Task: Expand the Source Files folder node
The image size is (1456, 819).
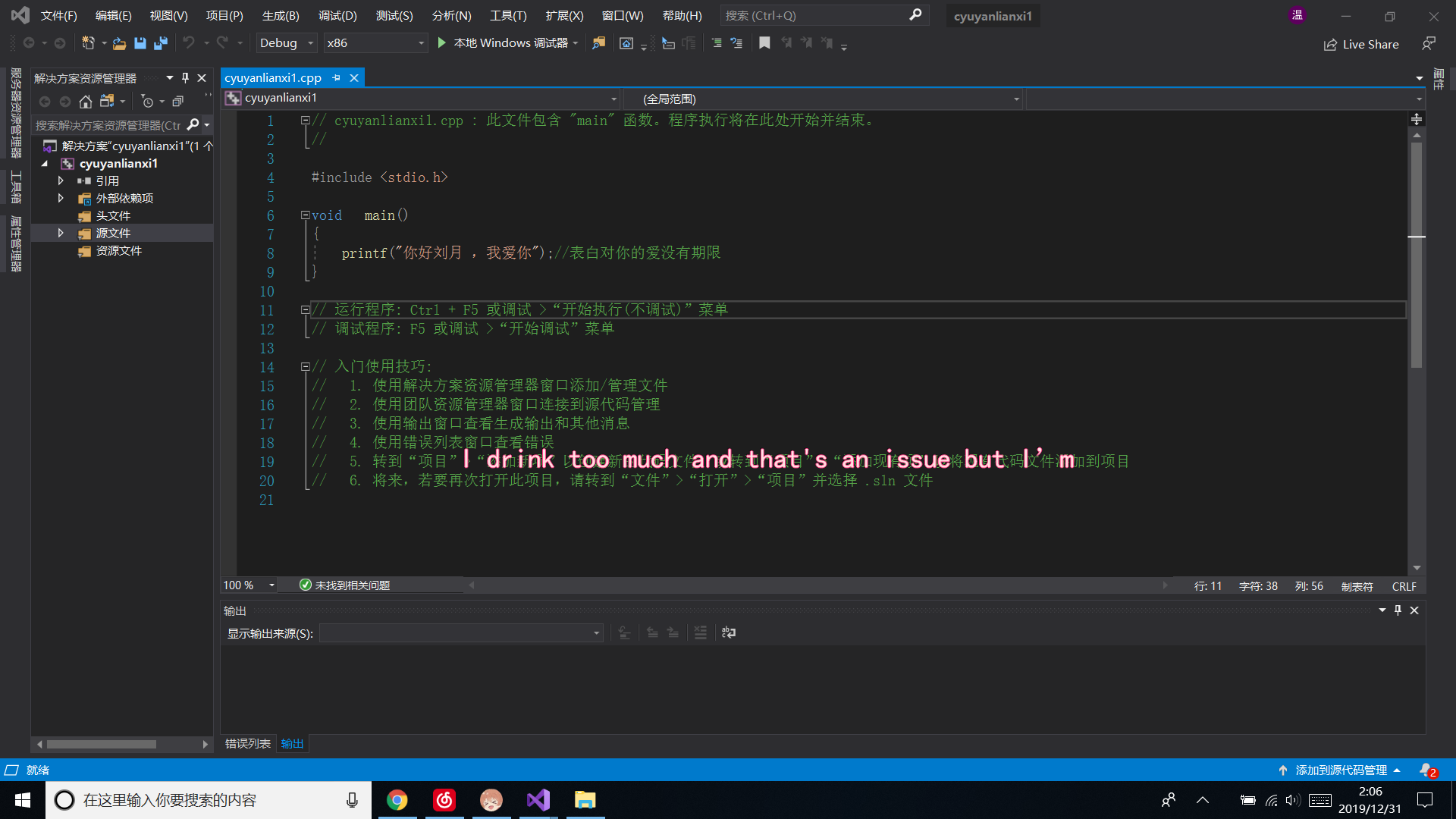Action: pyautogui.click(x=61, y=233)
